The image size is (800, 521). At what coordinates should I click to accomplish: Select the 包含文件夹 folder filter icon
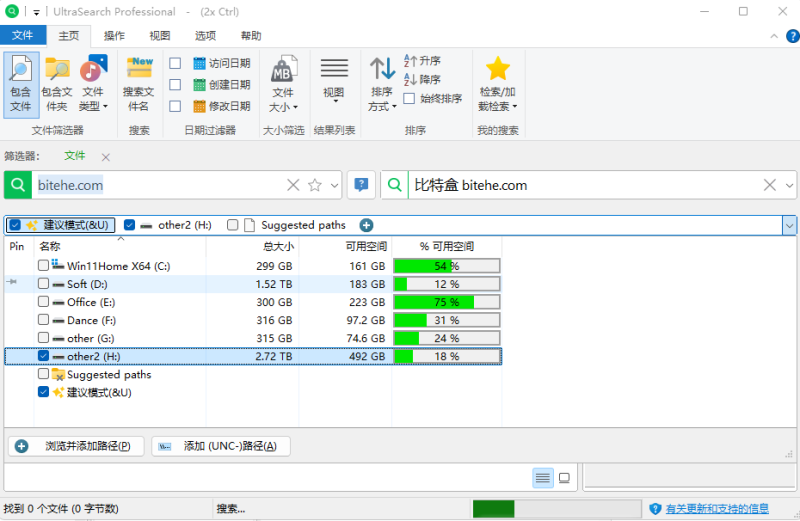point(57,85)
